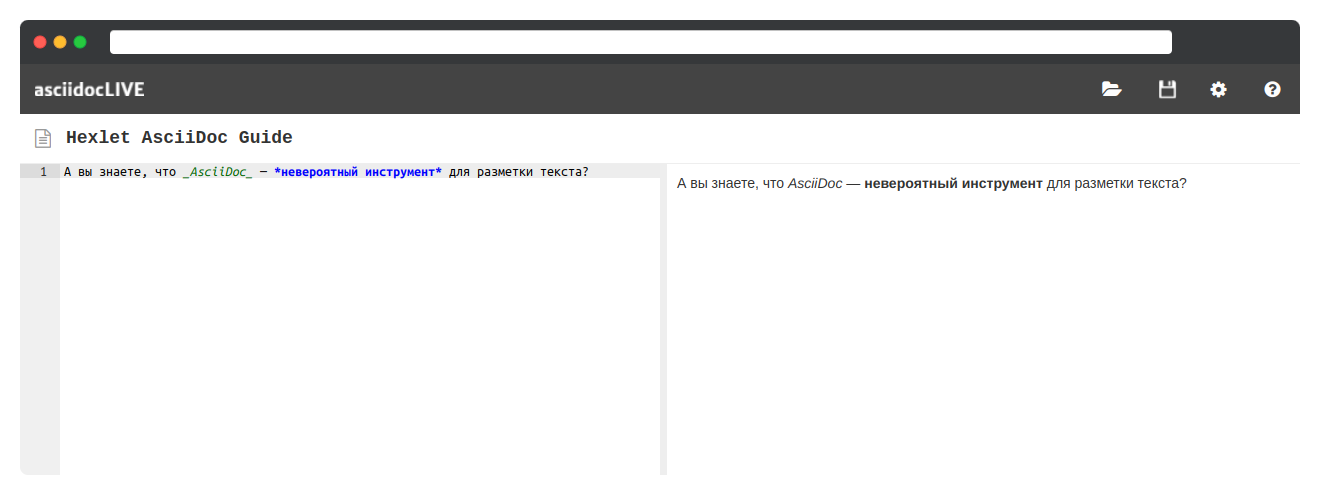Click the blue "*невероятный инструмент*" markup in editor
This screenshot has height=495, width=1320.
coord(357,172)
